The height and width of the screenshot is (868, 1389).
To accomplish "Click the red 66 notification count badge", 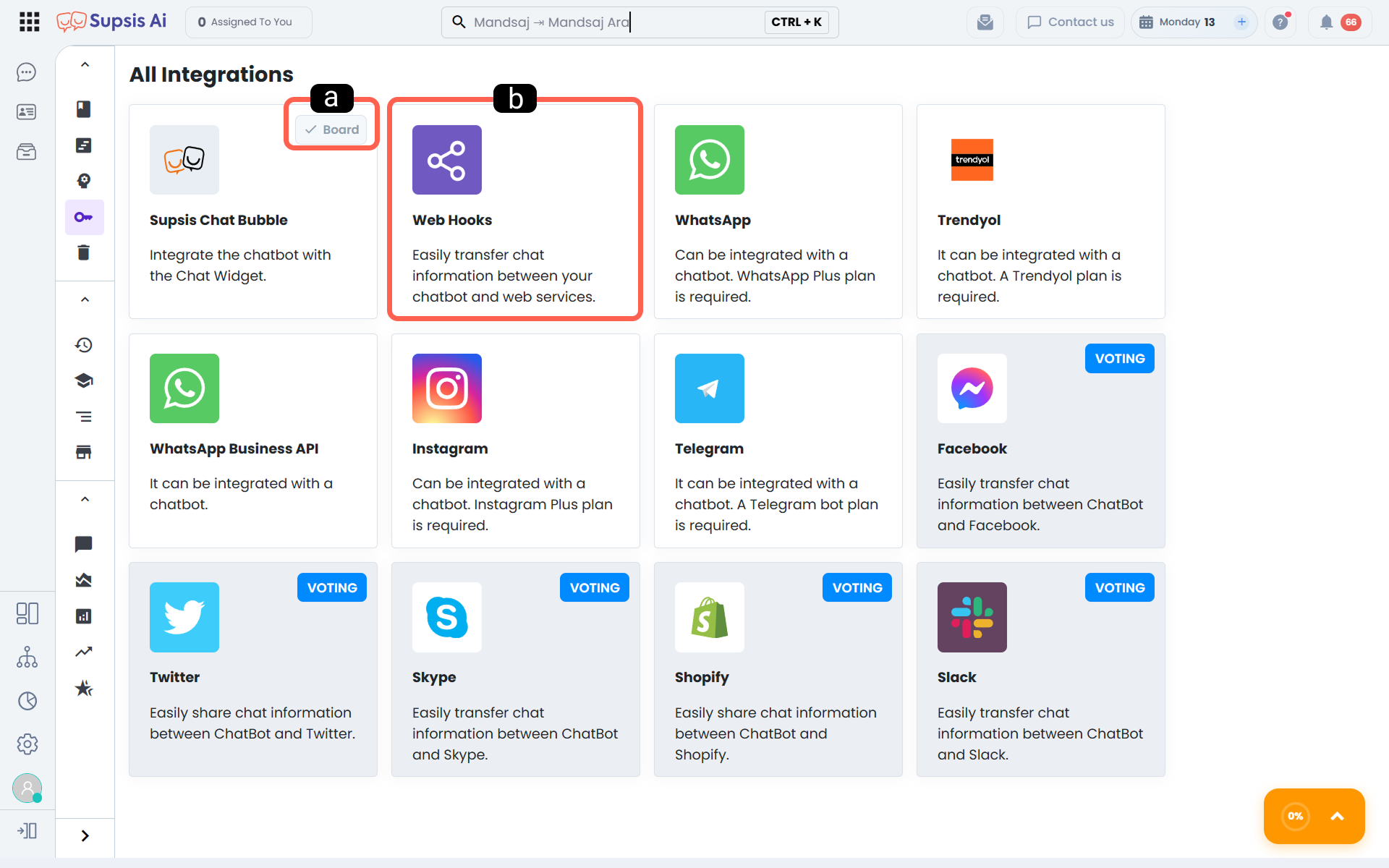I will click(x=1351, y=22).
